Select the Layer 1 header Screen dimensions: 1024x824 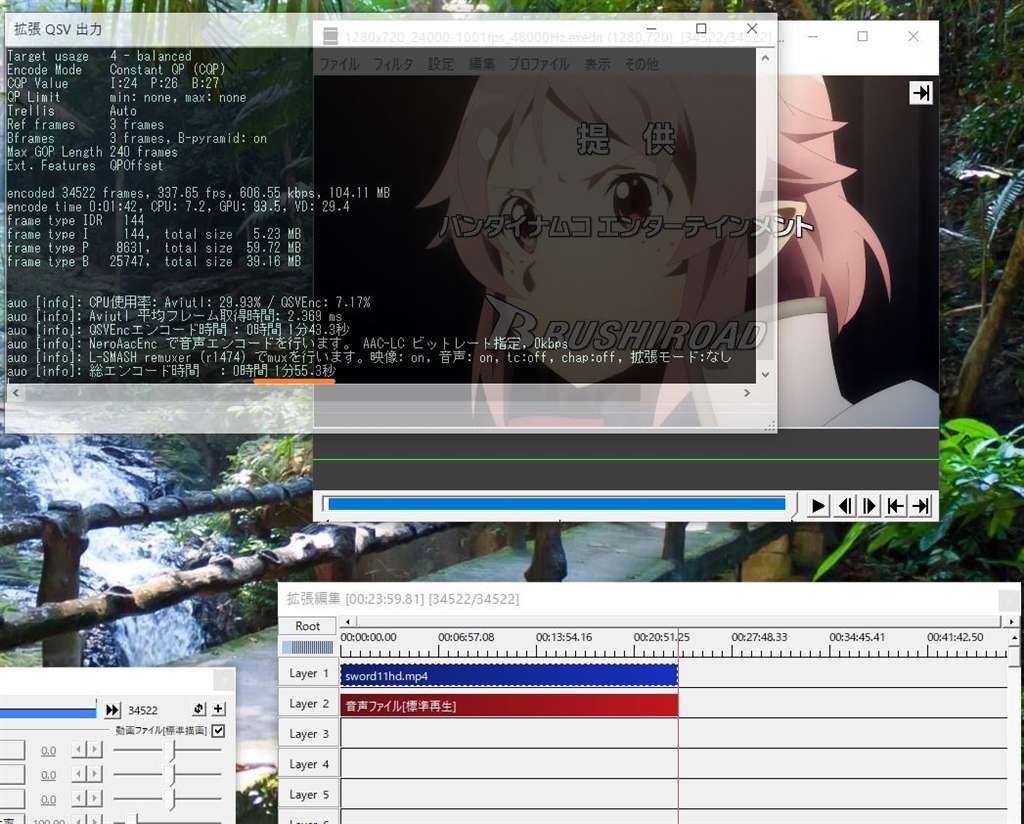308,673
